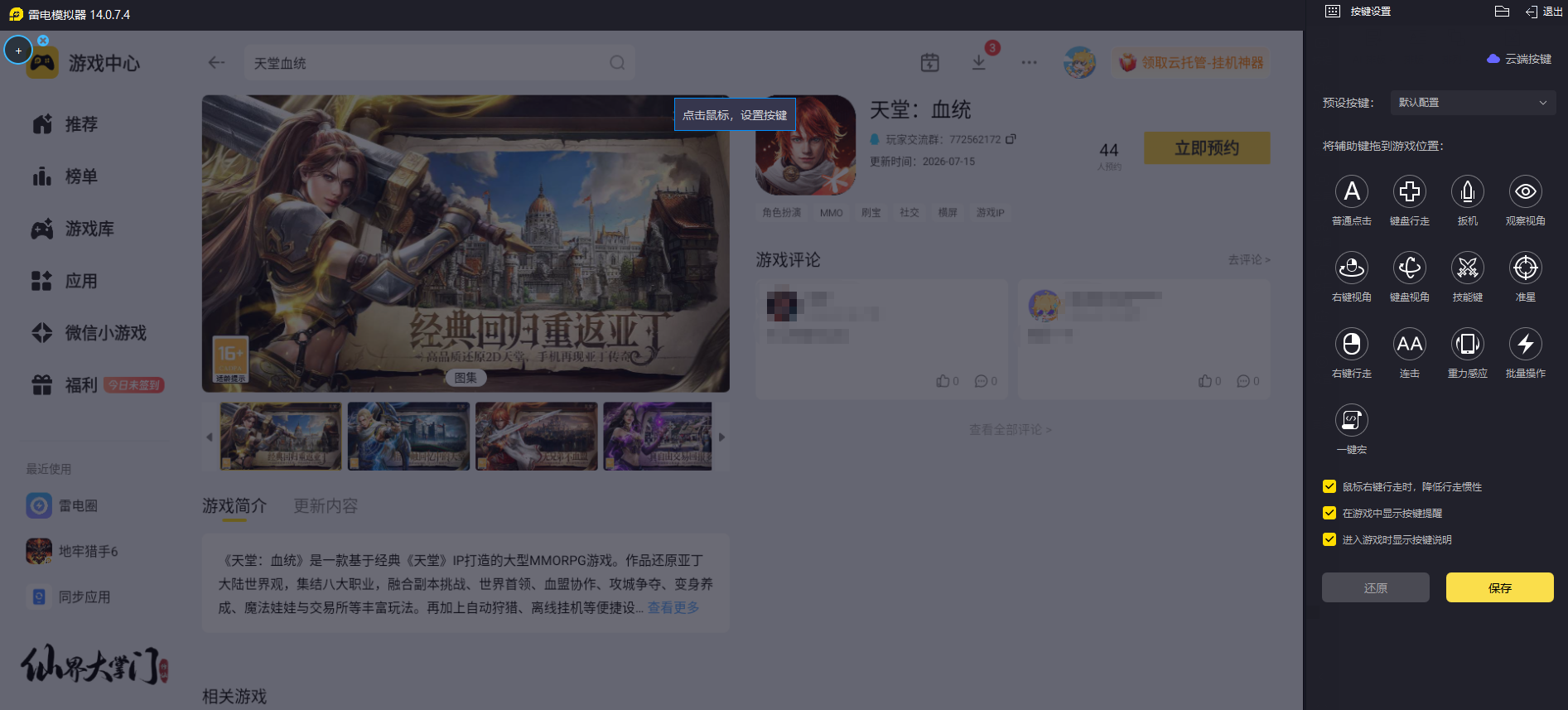1568x710 pixels.
Task: Click the 去评论 link
Action: 1249,260
